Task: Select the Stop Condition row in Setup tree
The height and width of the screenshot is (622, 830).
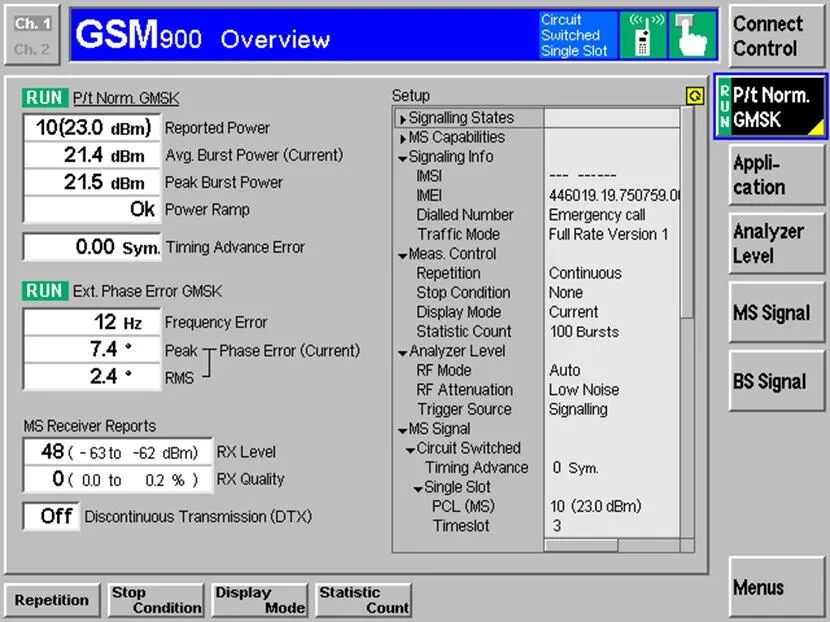Action: (x=537, y=293)
